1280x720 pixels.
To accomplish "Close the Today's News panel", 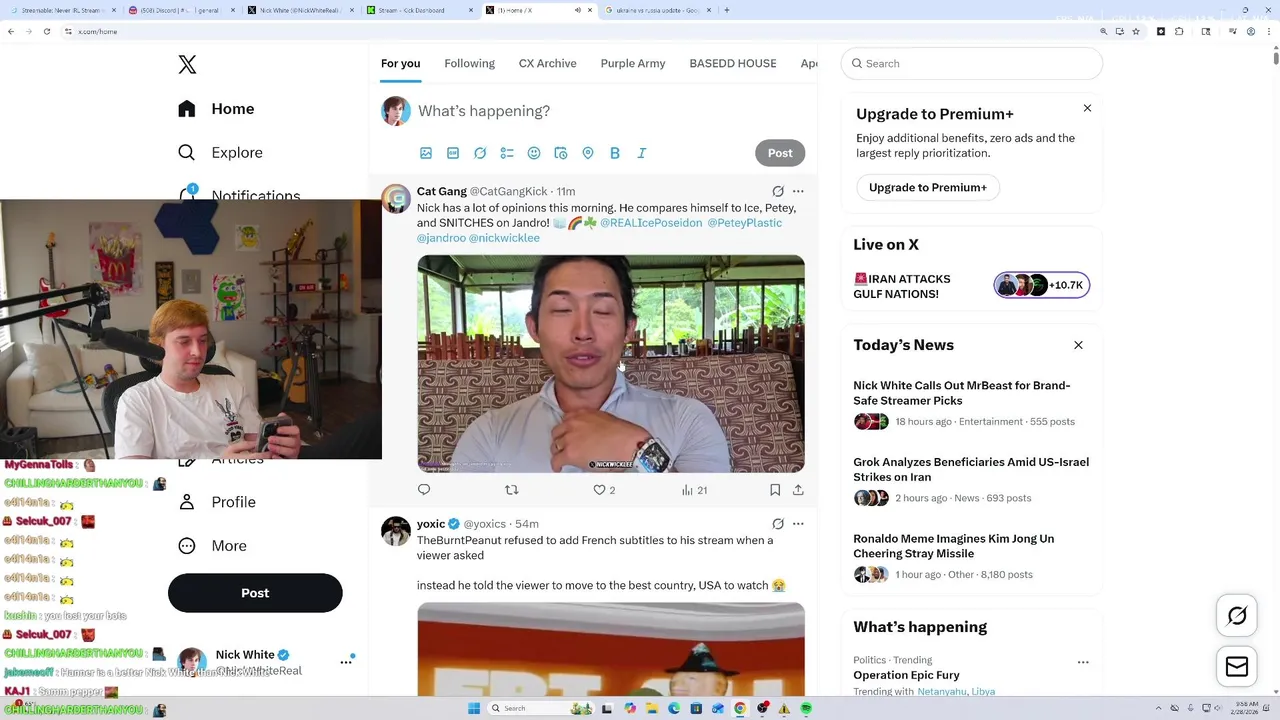I will pyautogui.click(x=1078, y=345).
